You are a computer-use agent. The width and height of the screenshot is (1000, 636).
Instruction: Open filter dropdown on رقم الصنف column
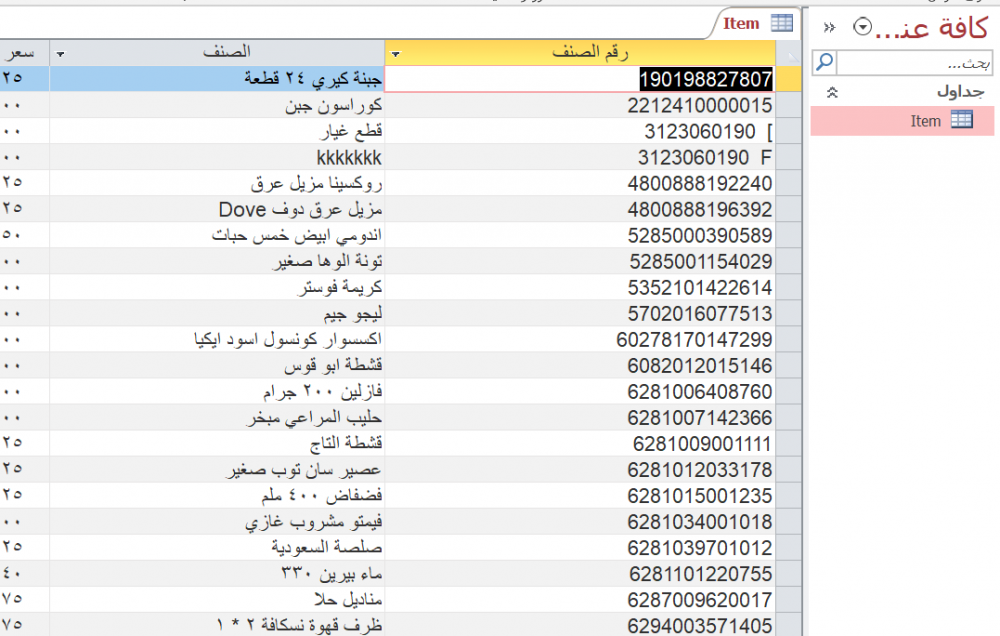396,53
